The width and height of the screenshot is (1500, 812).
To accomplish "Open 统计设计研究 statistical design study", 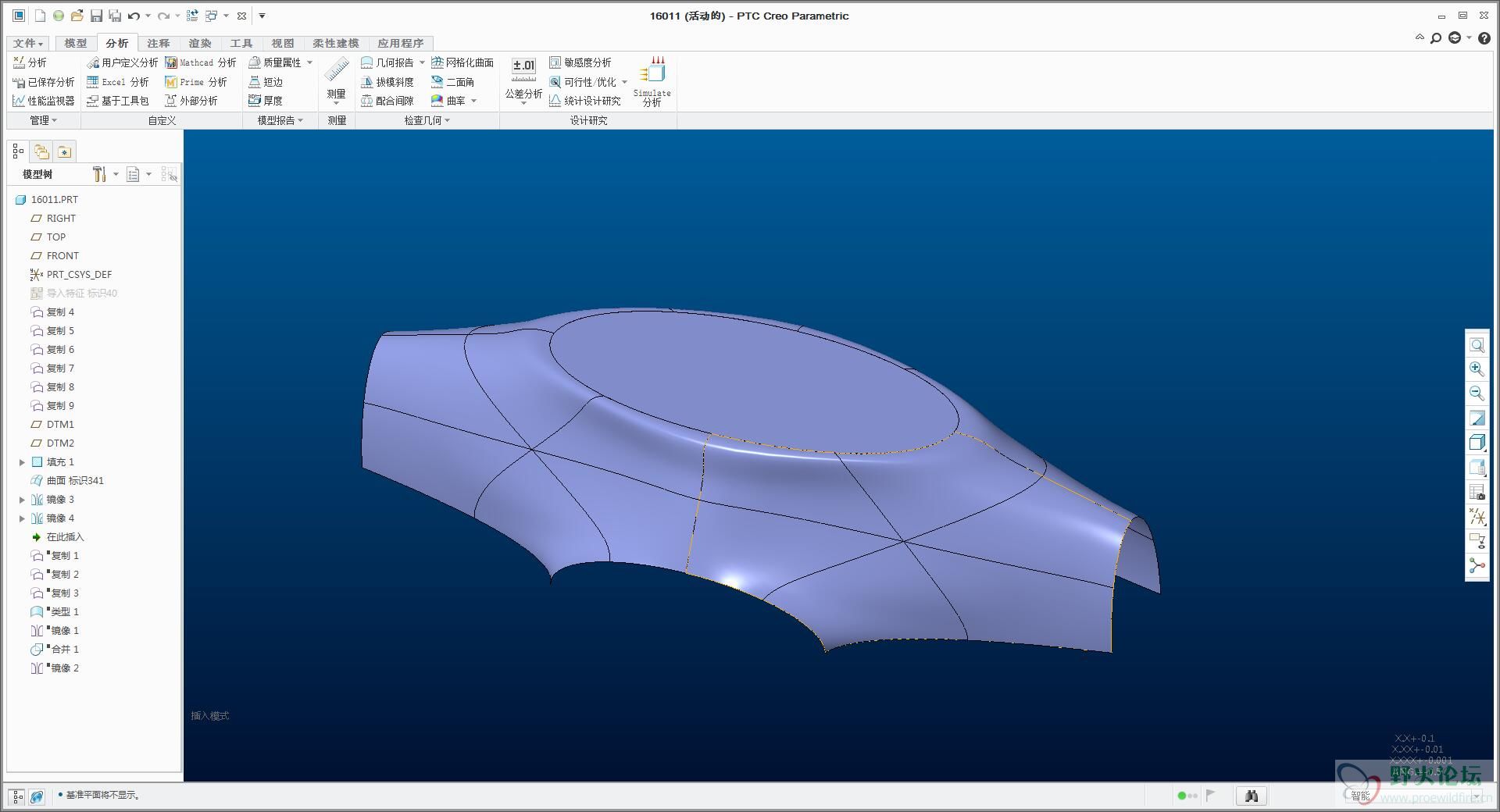I will point(585,101).
